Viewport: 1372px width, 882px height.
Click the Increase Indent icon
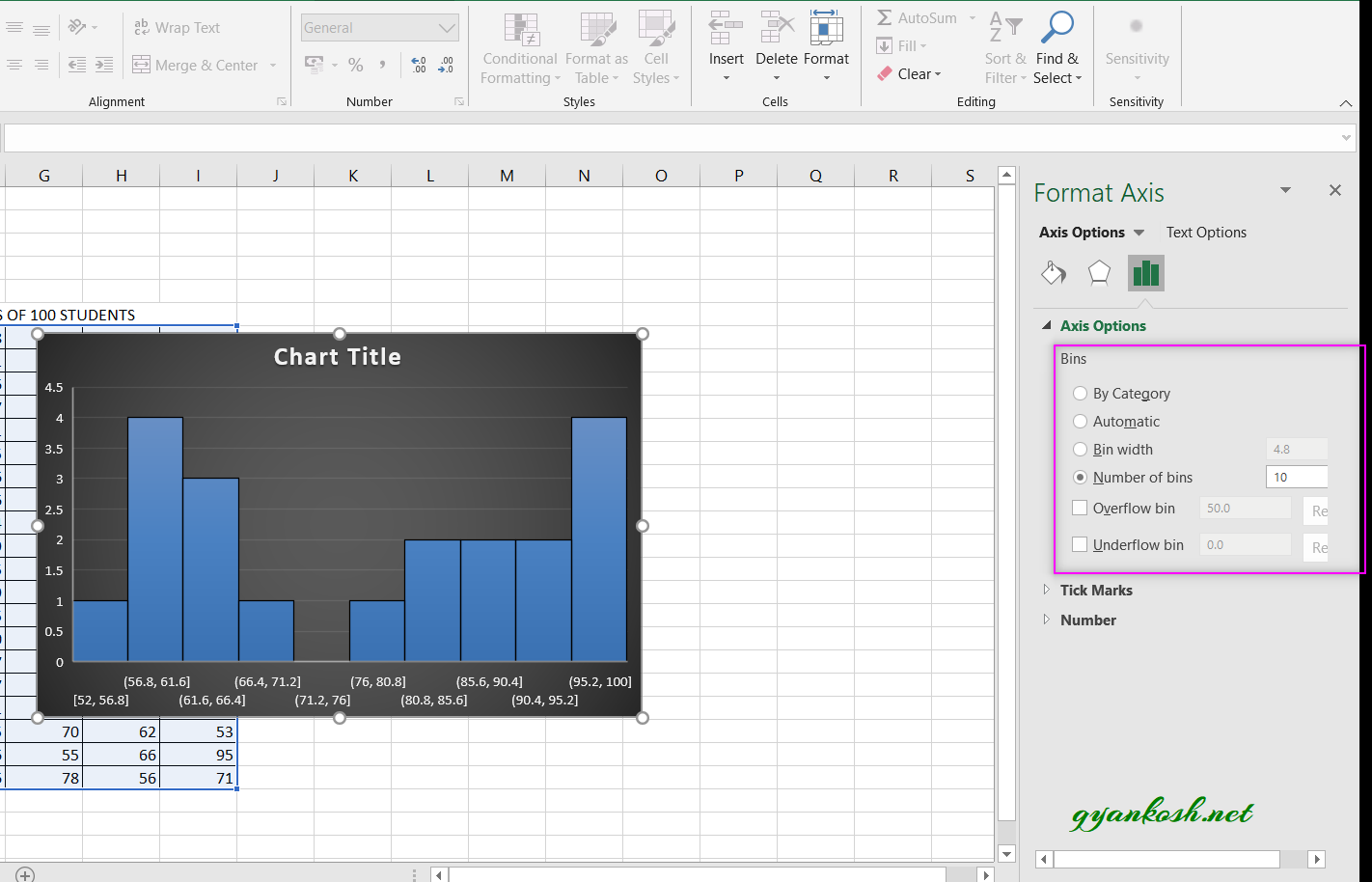pyautogui.click(x=104, y=65)
